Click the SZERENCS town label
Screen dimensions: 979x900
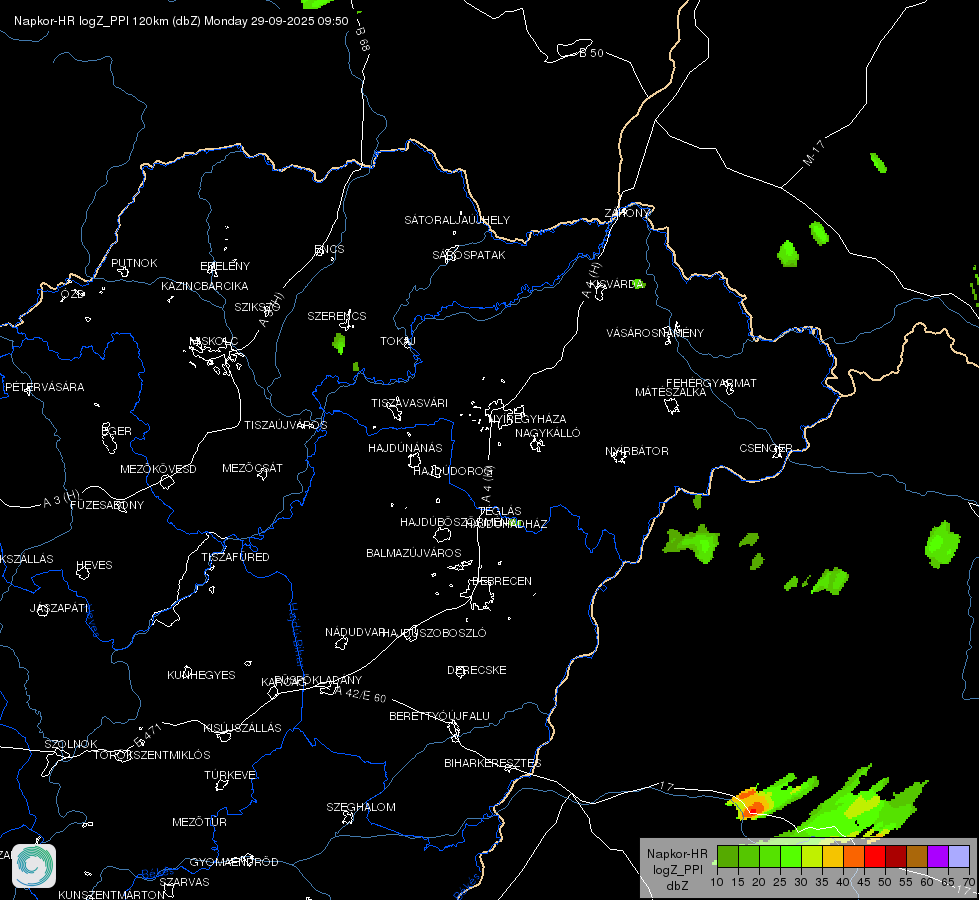point(337,316)
